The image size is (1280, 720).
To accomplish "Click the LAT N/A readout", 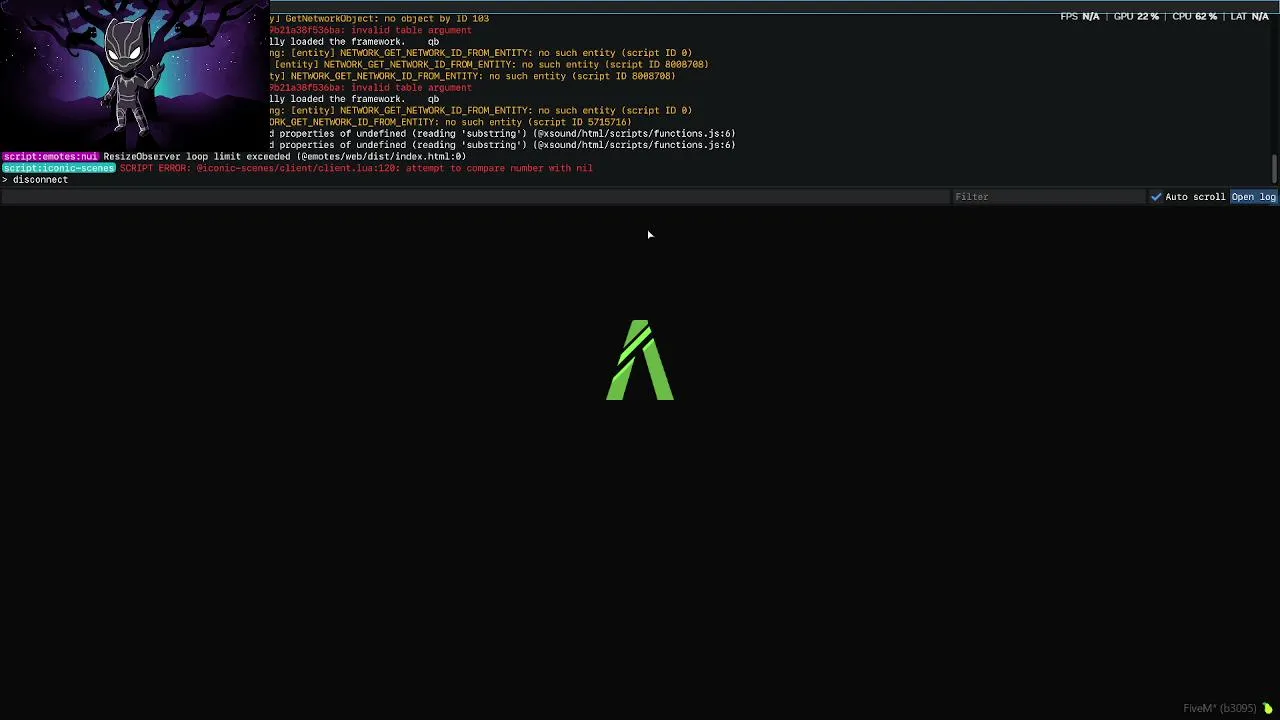I will pos(1250,17).
